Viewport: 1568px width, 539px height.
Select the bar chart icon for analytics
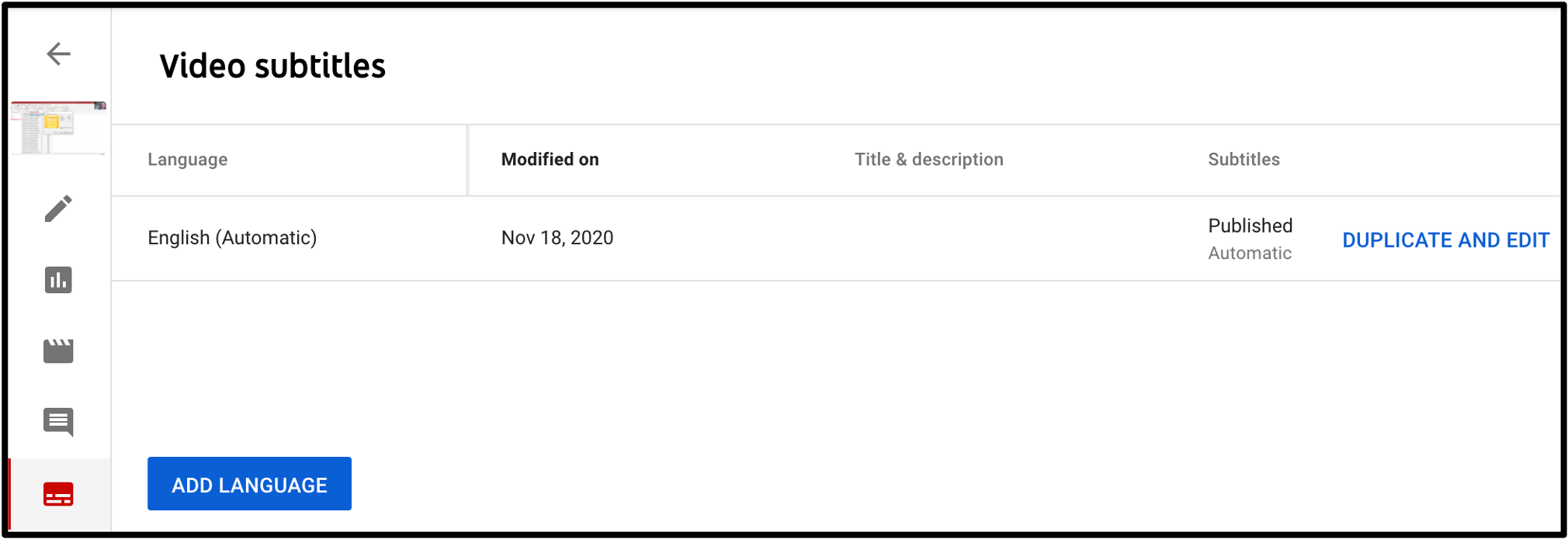58,281
